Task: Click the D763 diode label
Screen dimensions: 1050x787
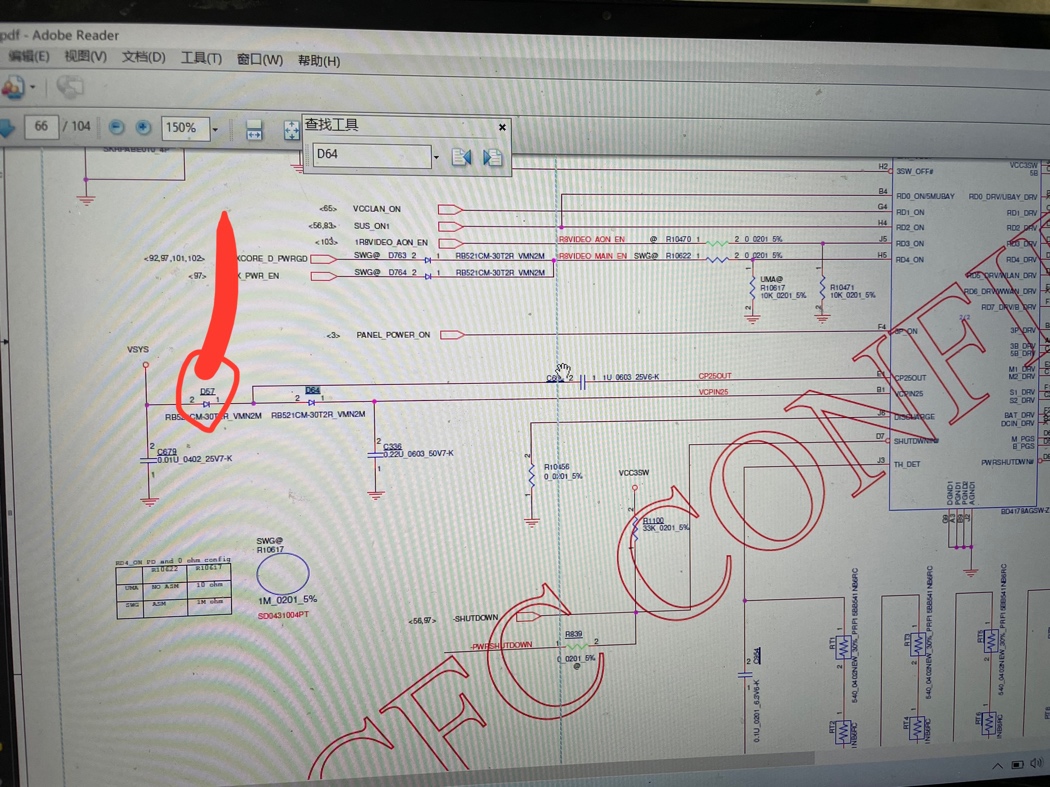Action: [397, 255]
